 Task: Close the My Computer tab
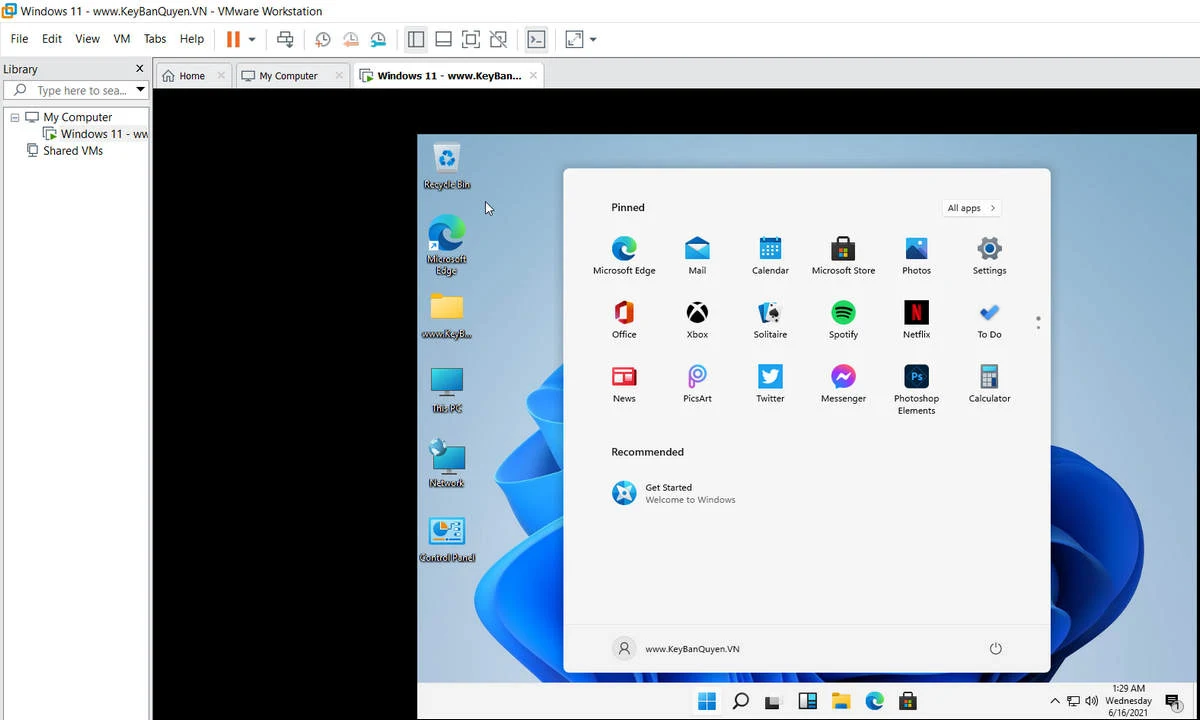pos(339,75)
